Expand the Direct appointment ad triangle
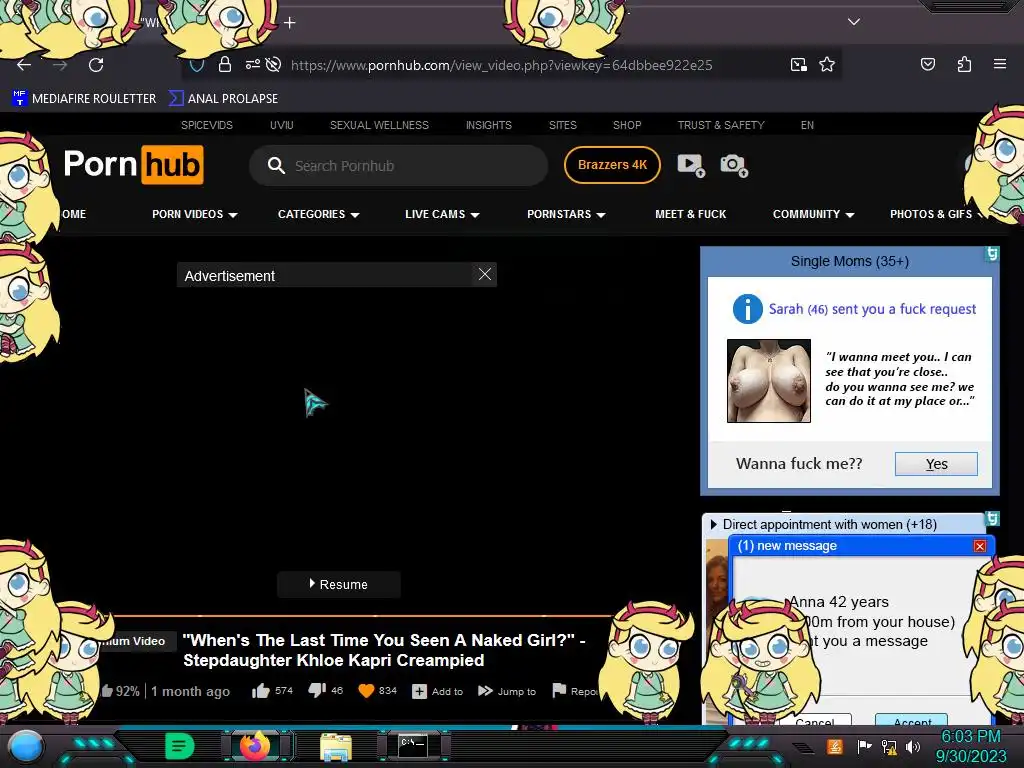Screen dimensions: 1024x768 [x=714, y=524]
